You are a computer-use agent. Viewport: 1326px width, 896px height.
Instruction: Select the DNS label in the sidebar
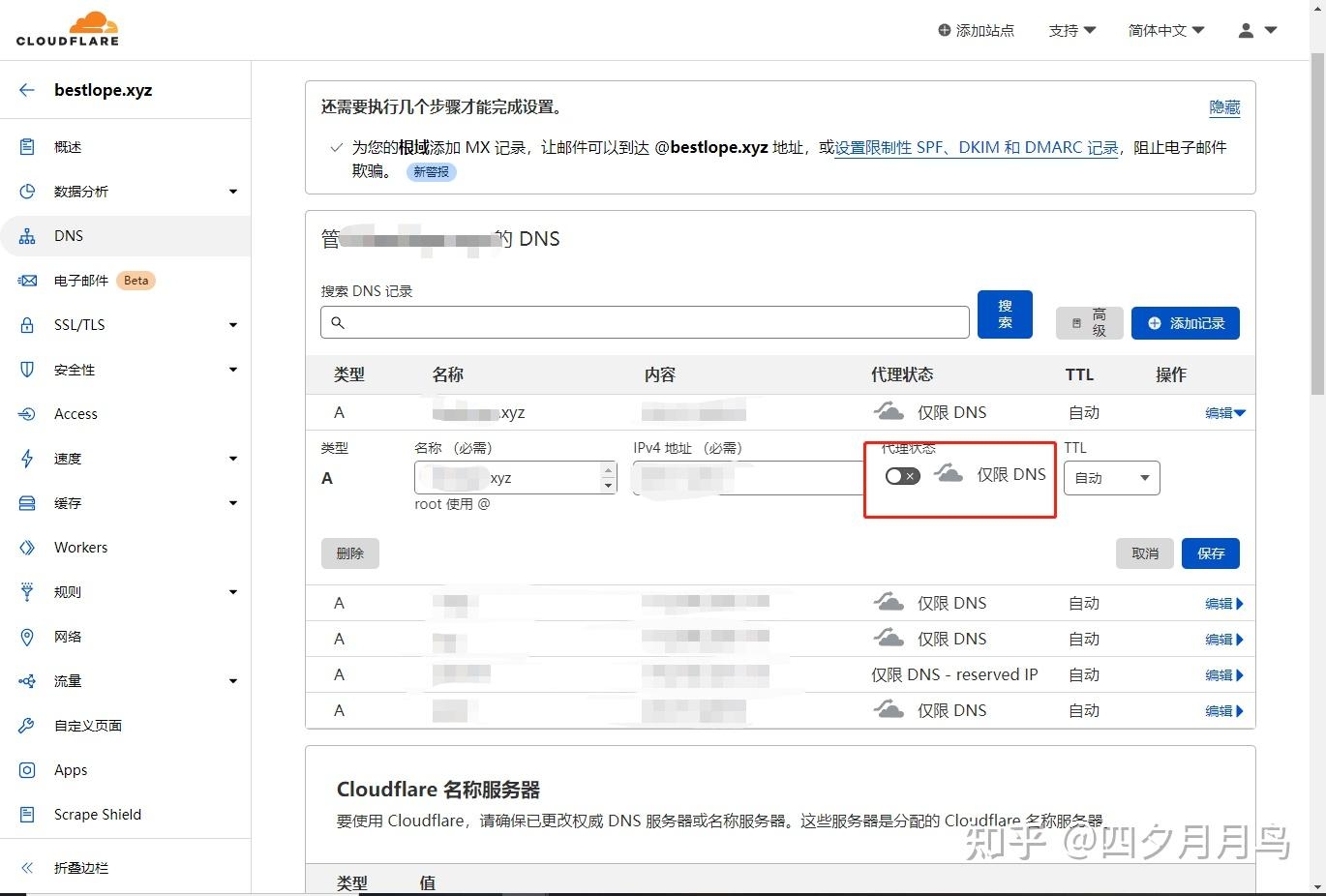tap(69, 236)
